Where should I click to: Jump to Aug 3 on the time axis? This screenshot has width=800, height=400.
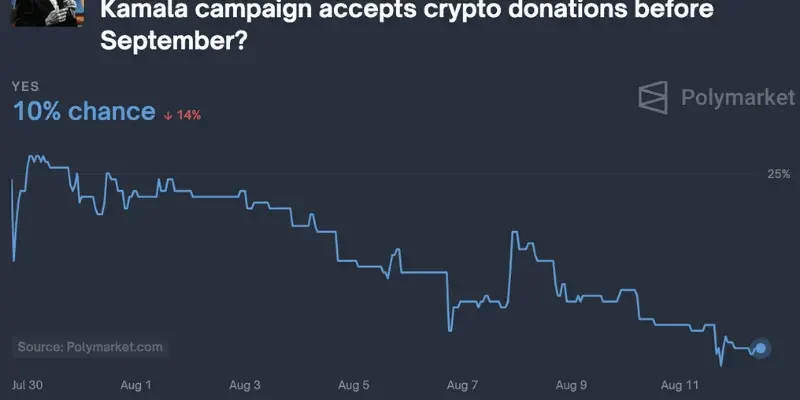pos(245,384)
